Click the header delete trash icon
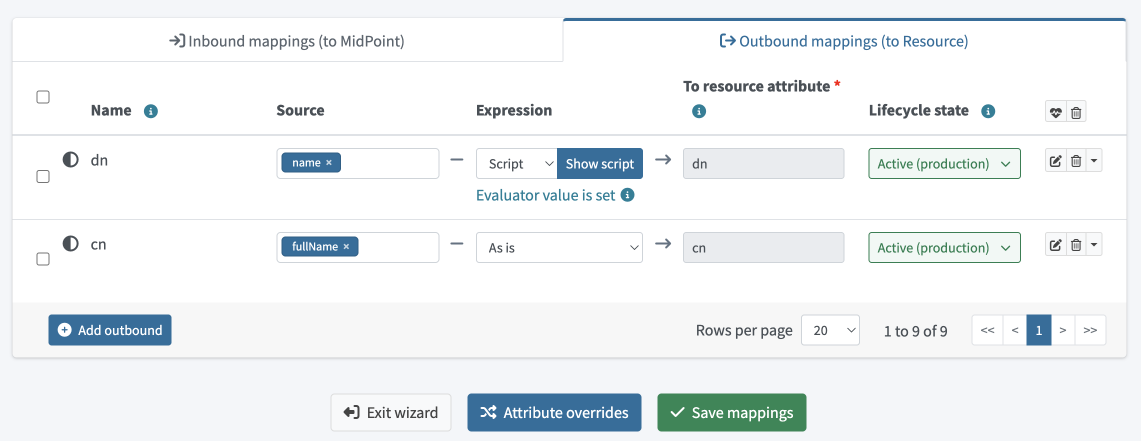This screenshot has height=441, width=1141. 1076,113
